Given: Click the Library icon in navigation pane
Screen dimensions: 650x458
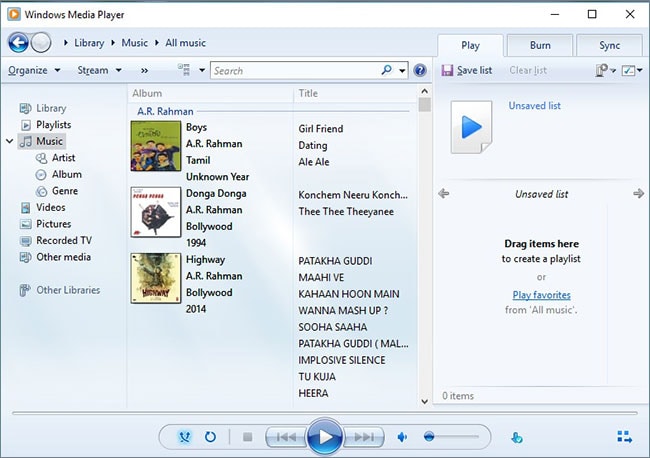Looking at the screenshot, I should point(25,108).
